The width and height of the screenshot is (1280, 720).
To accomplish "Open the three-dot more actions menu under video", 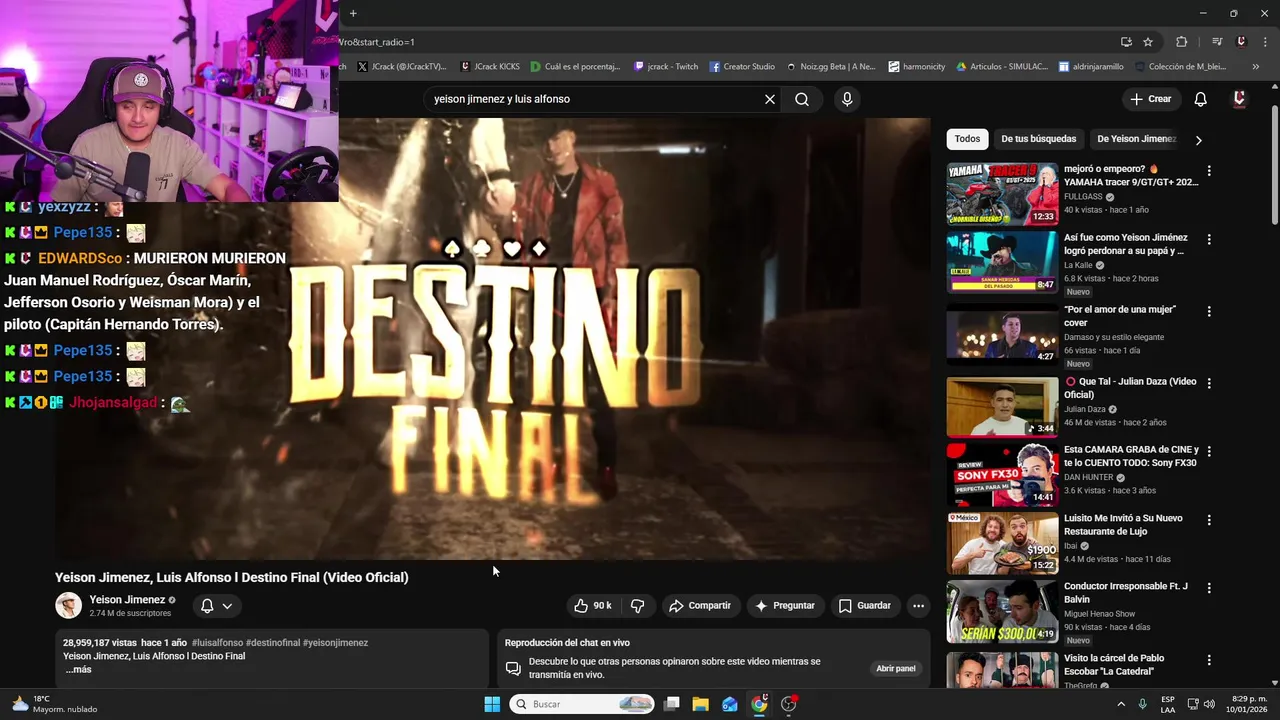I will 918,606.
